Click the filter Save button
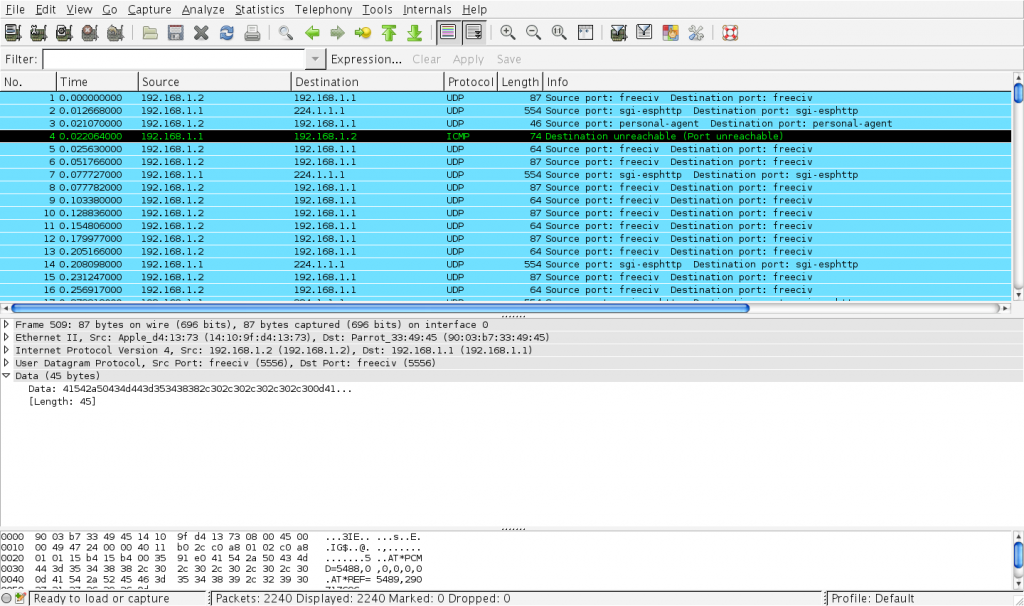 (x=509, y=59)
